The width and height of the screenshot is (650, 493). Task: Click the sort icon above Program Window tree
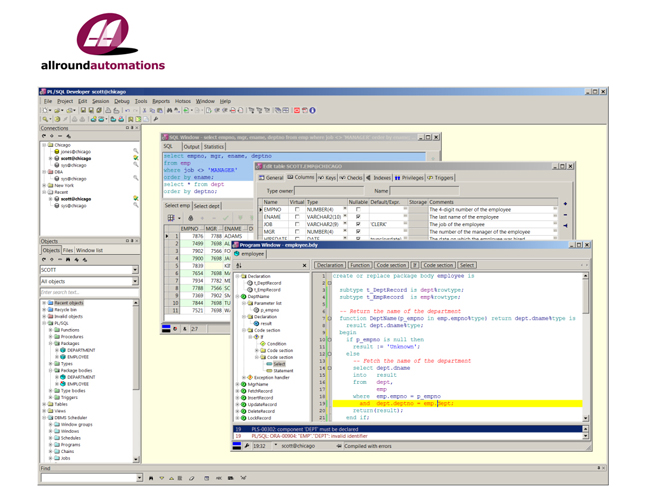coord(239,265)
